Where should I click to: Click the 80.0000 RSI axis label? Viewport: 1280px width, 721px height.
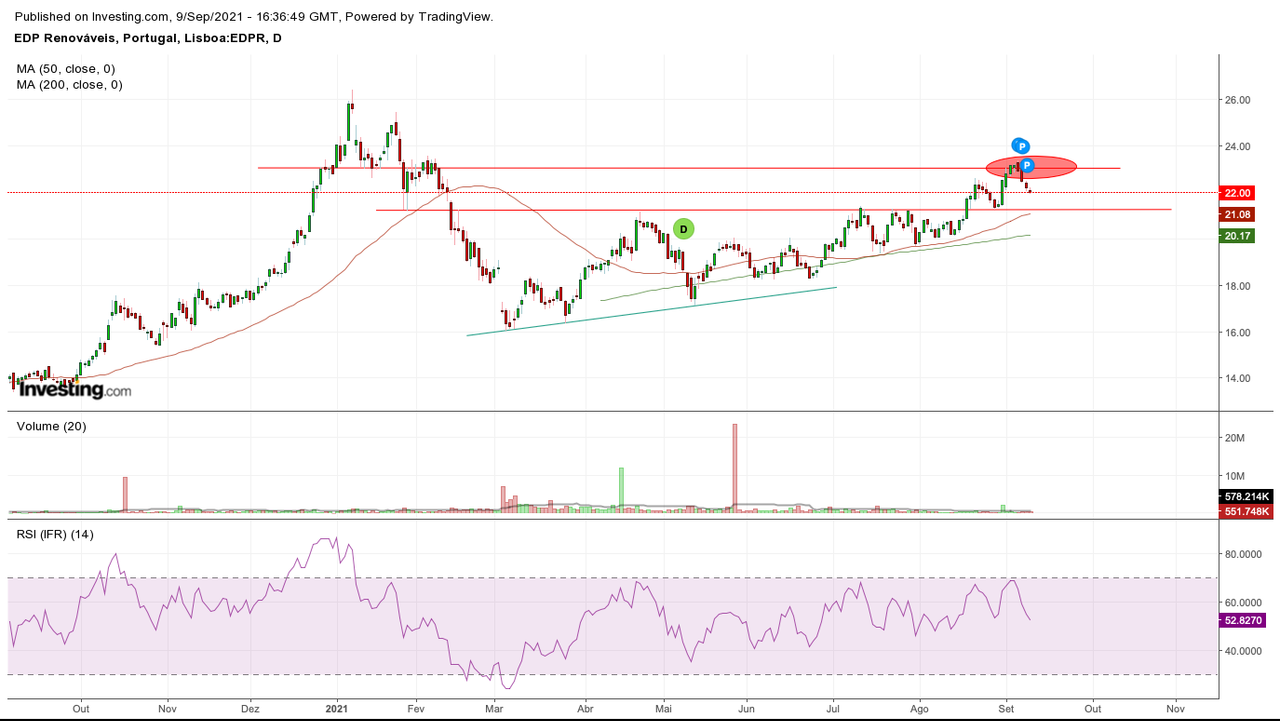click(1243, 554)
